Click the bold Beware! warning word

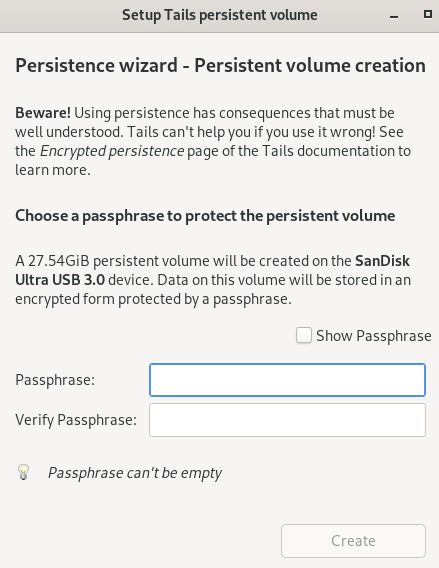point(43,113)
